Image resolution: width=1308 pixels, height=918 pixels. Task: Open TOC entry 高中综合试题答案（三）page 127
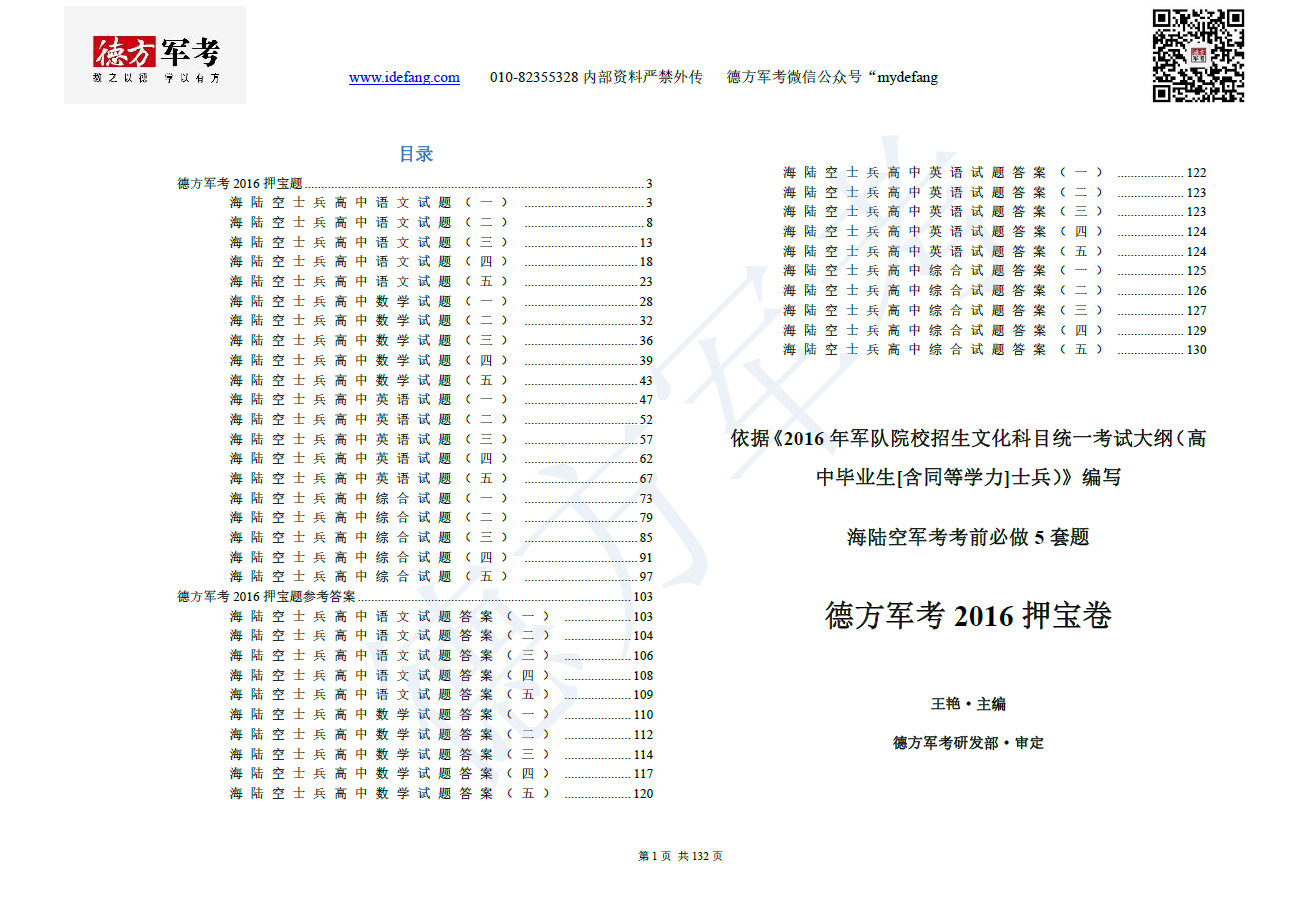tap(994, 310)
